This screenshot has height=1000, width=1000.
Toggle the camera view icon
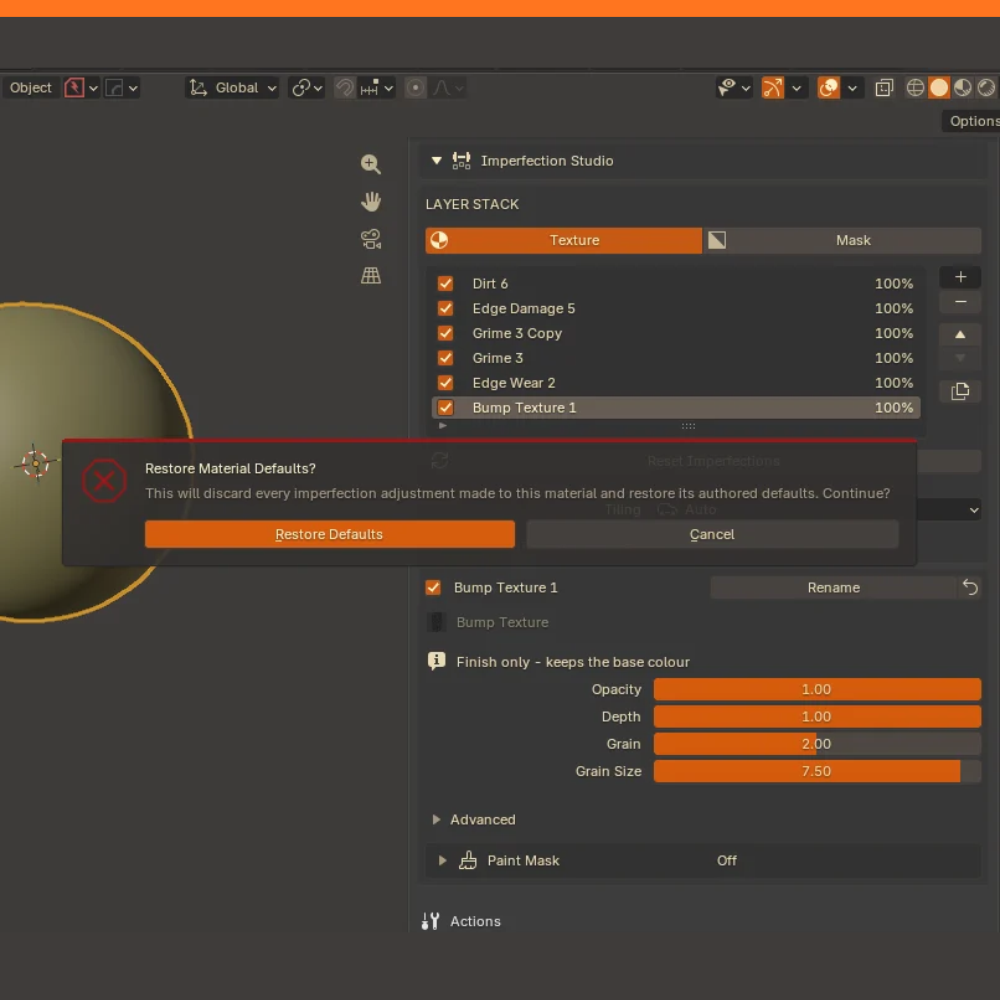(x=371, y=239)
